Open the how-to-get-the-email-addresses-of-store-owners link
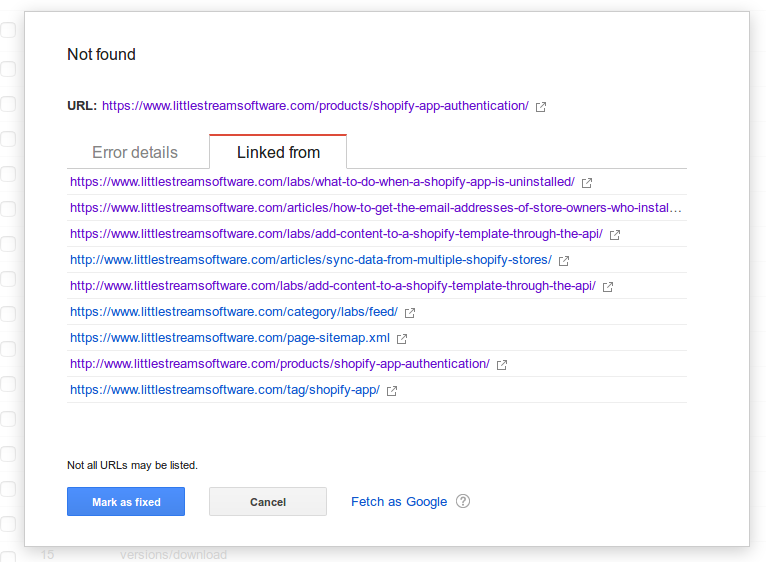 pyautogui.click(x=376, y=208)
